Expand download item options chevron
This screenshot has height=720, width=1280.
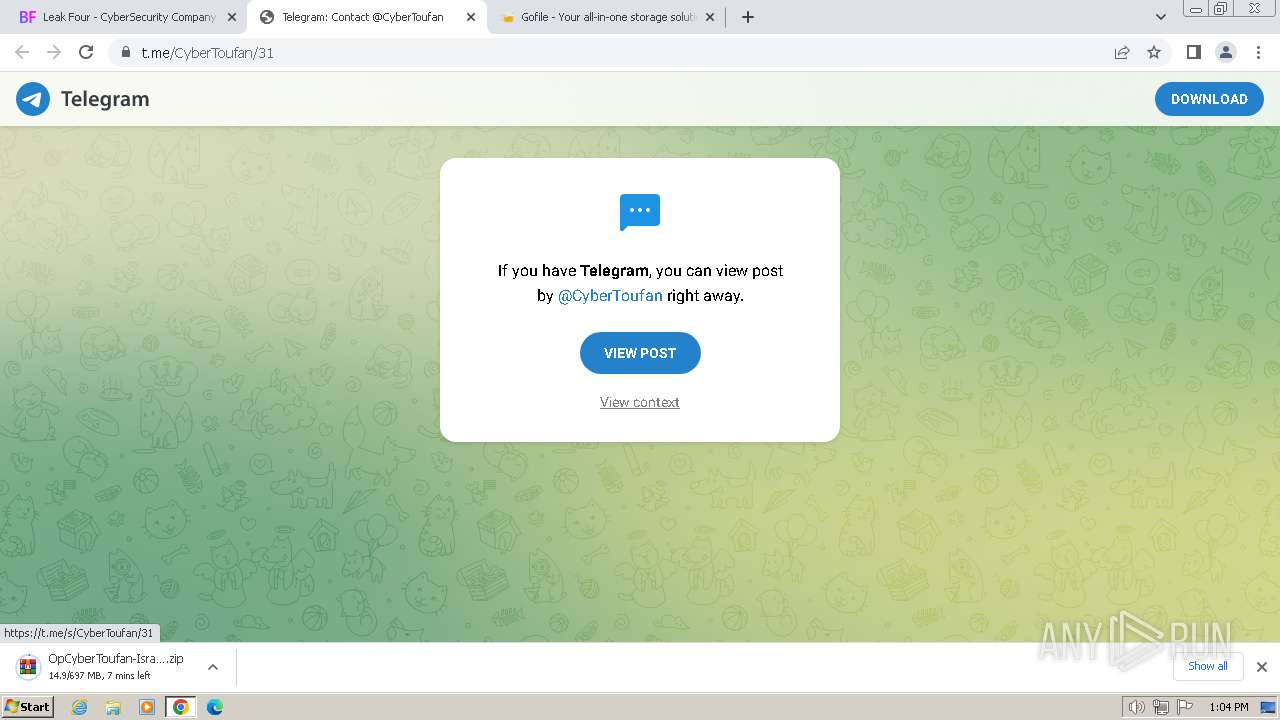213,667
